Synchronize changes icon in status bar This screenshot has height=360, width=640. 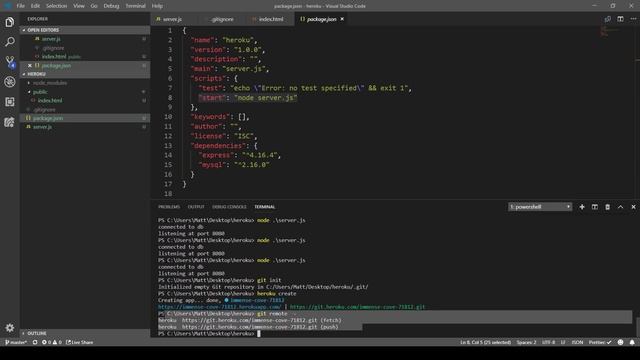point(35,342)
